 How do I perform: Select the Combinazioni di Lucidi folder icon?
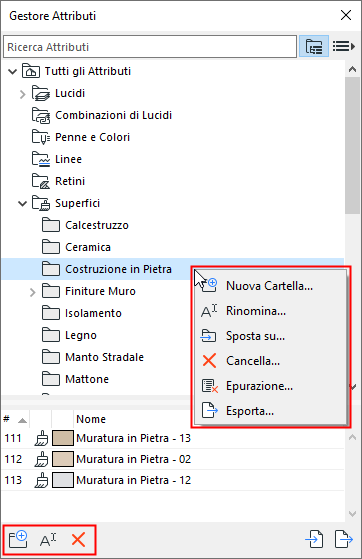point(41,116)
